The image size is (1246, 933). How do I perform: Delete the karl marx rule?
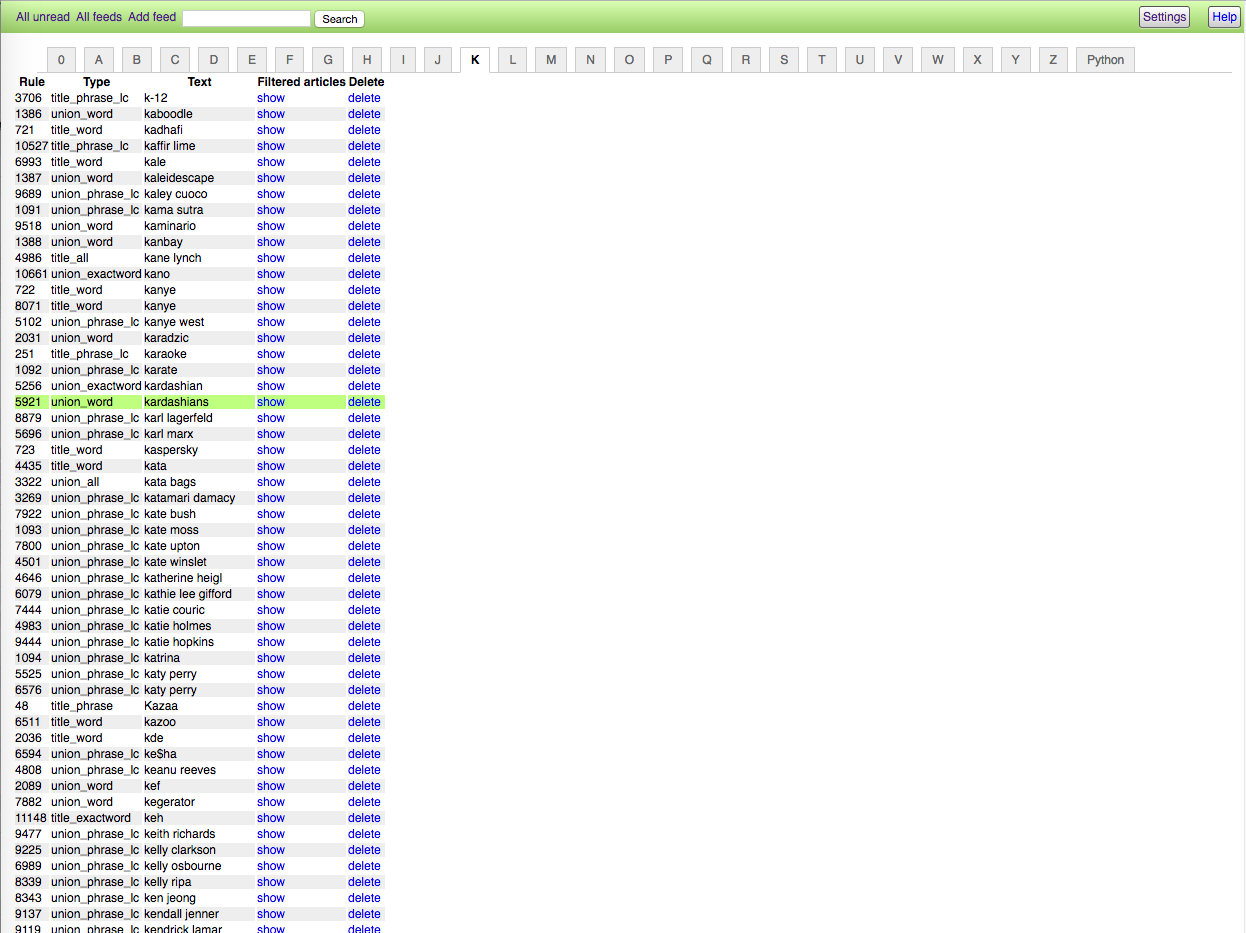364,434
